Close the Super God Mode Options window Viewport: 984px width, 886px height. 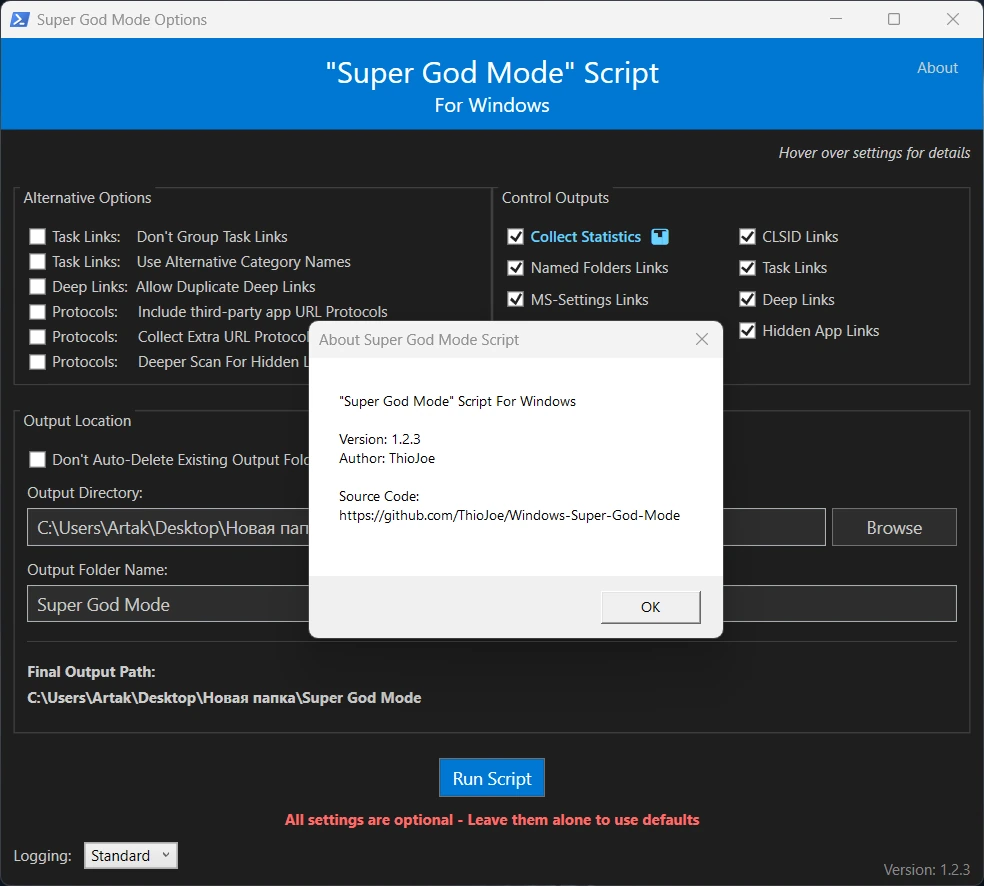pyautogui.click(x=953, y=19)
